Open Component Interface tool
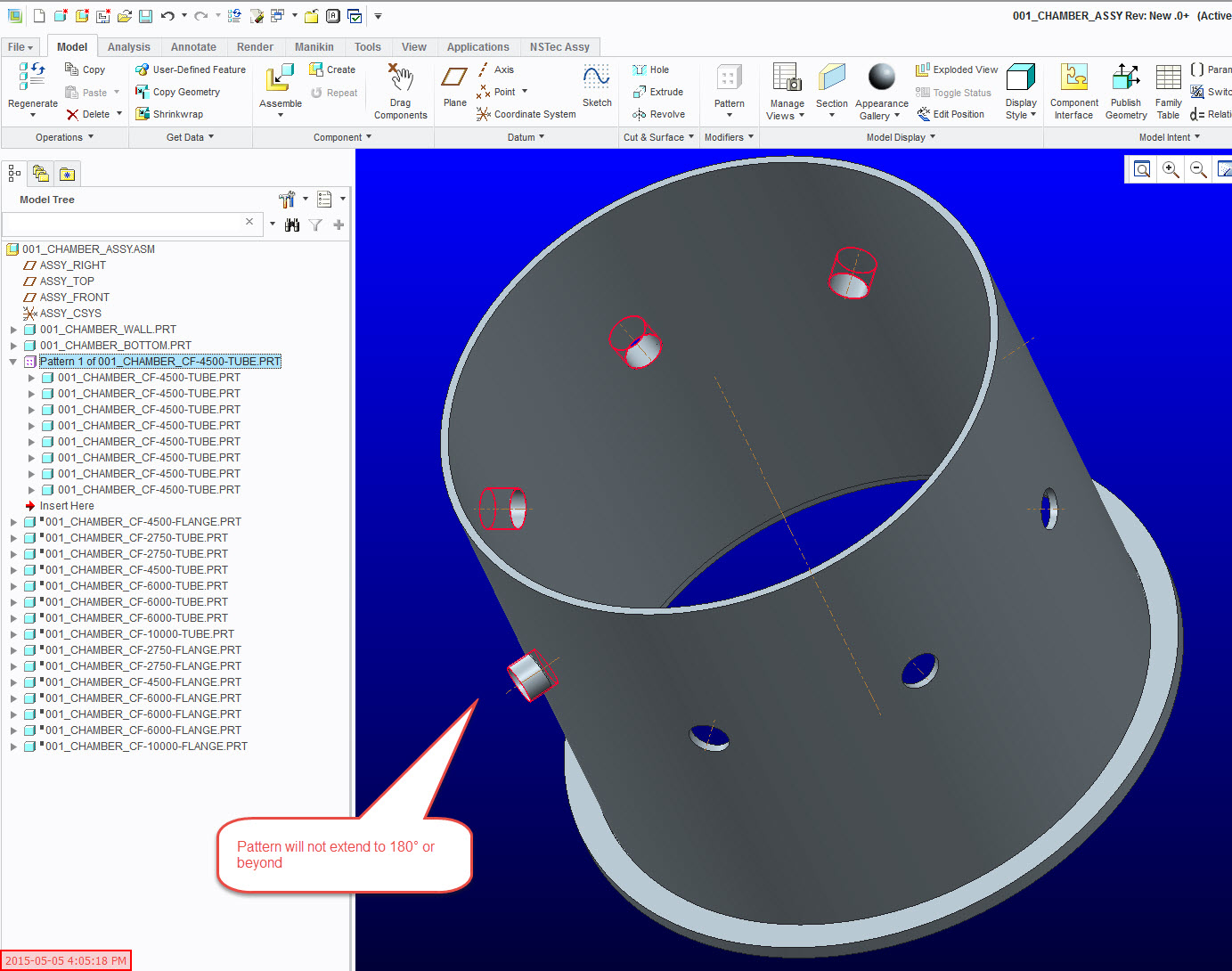The height and width of the screenshot is (971, 1232). click(1074, 91)
